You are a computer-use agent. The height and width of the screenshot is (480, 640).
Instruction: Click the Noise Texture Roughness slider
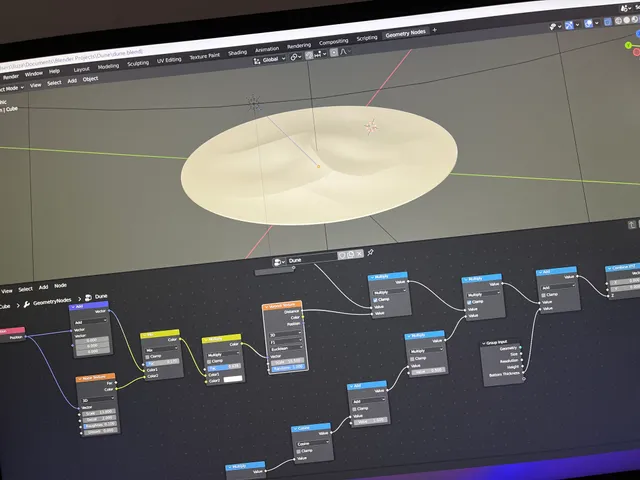pos(100,425)
